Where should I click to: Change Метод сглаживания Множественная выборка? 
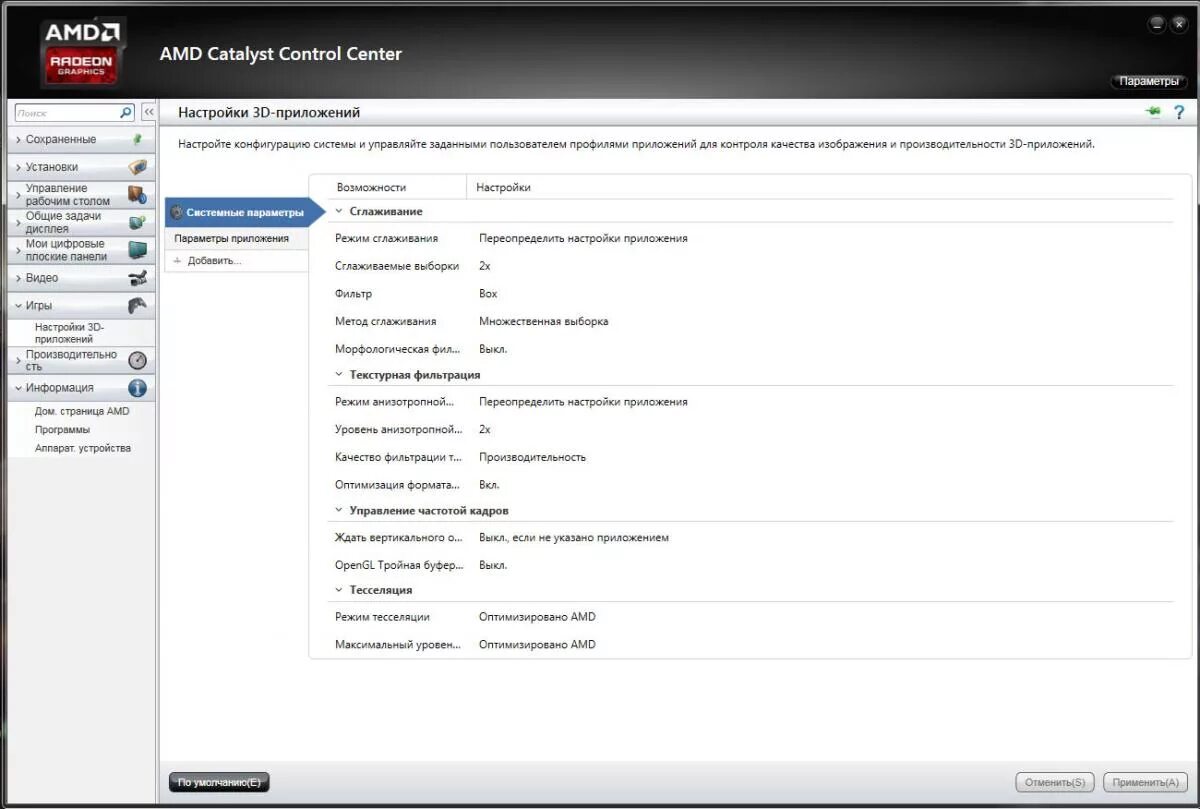click(x=543, y=322)
